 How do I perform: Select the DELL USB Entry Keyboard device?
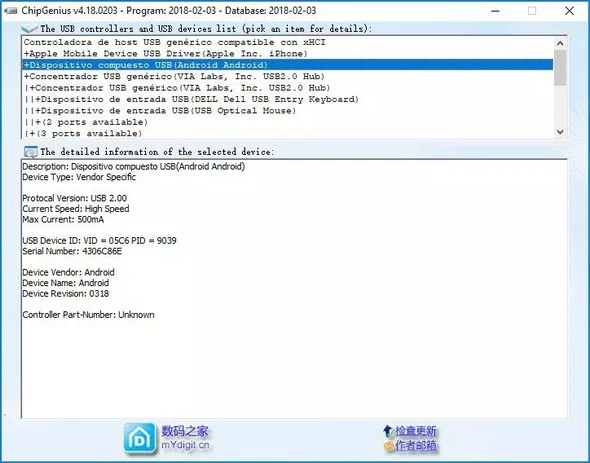tap(191, 99)
